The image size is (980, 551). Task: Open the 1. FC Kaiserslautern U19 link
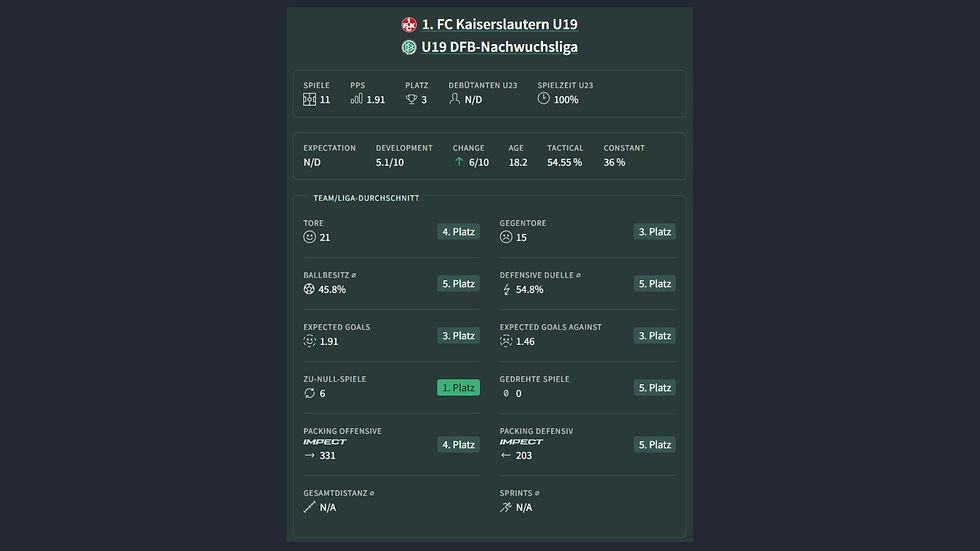click(x=499, y=24)
